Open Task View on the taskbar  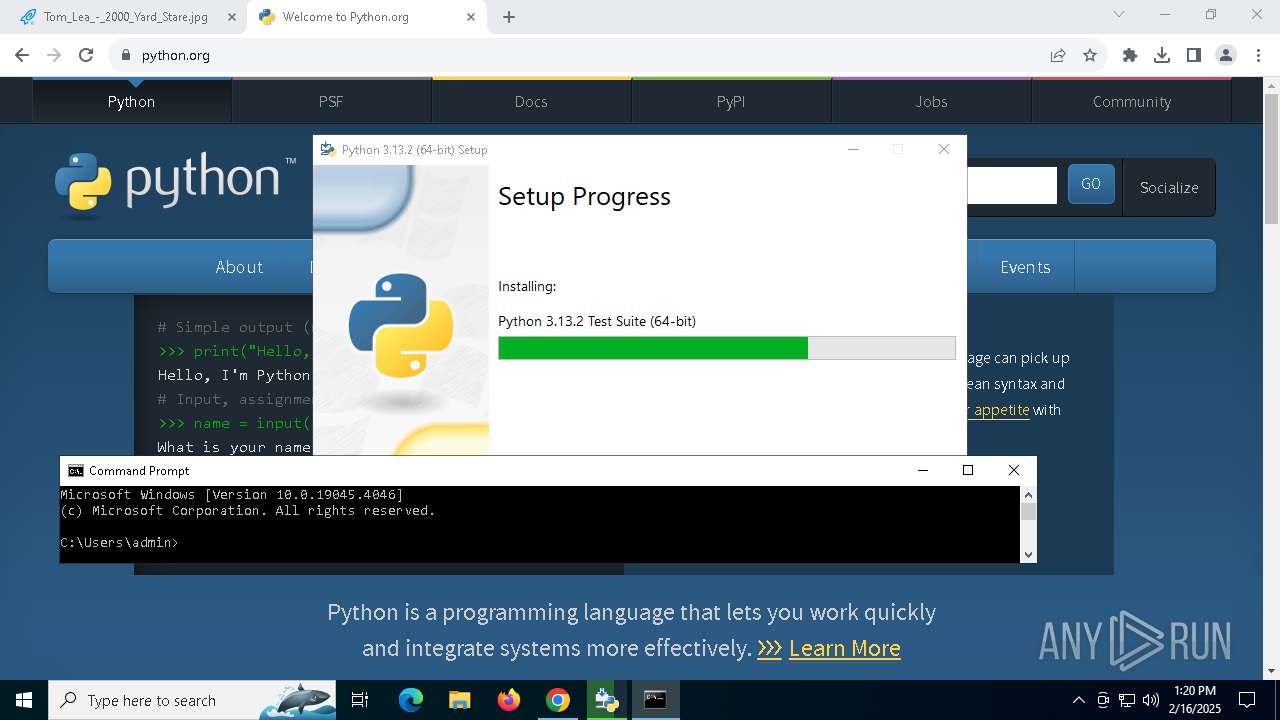[360, 700]
